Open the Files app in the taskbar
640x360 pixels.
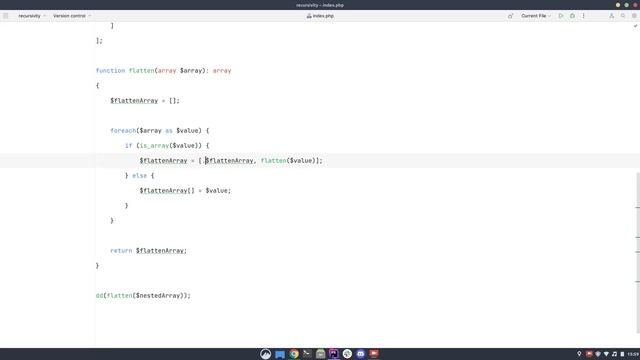(x=280, y=354)
